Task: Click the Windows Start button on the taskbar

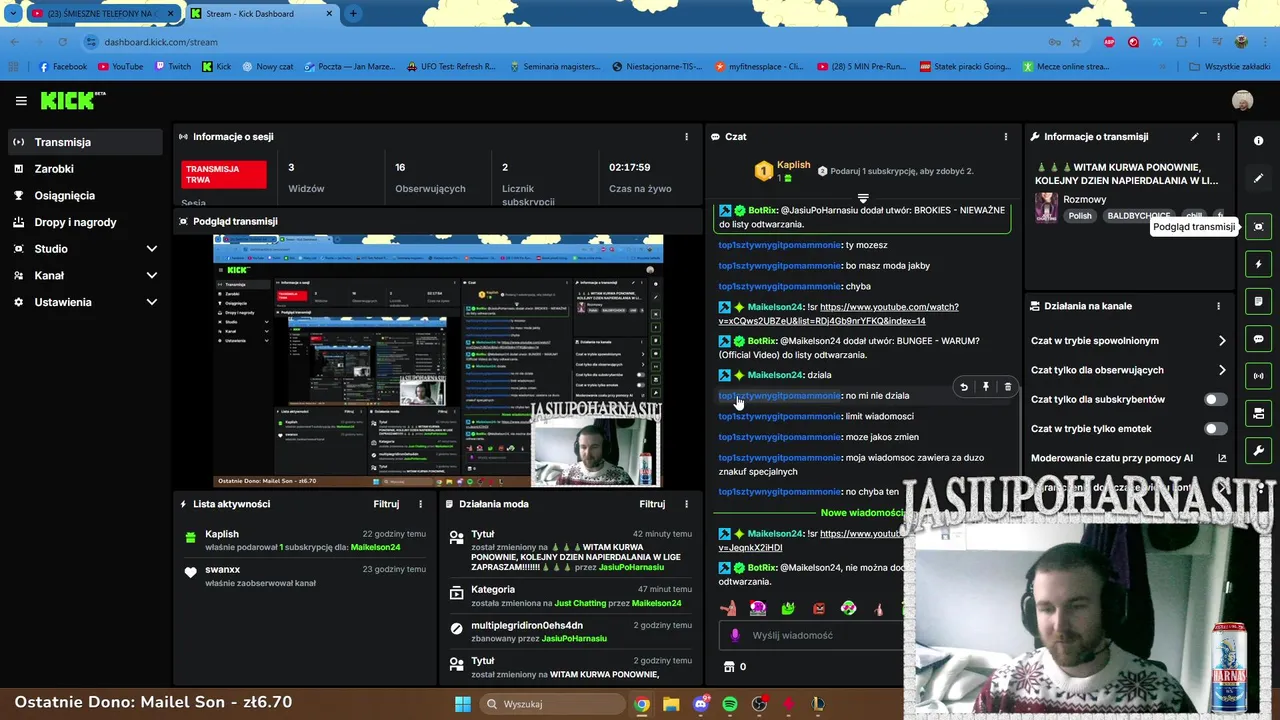Action: [463, 704]
